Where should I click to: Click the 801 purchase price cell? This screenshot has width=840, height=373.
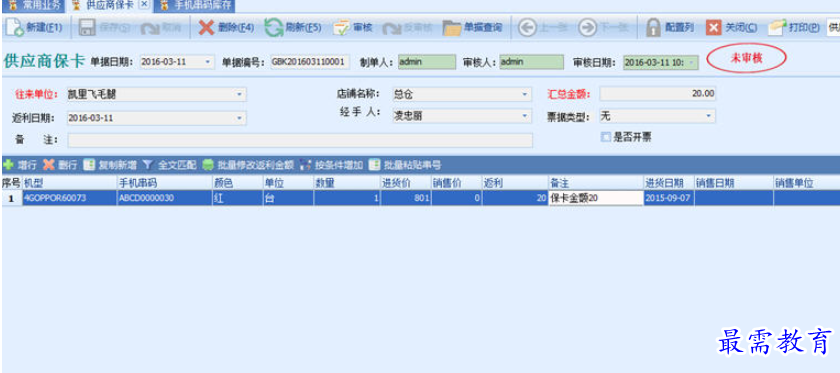pos(406,198)
